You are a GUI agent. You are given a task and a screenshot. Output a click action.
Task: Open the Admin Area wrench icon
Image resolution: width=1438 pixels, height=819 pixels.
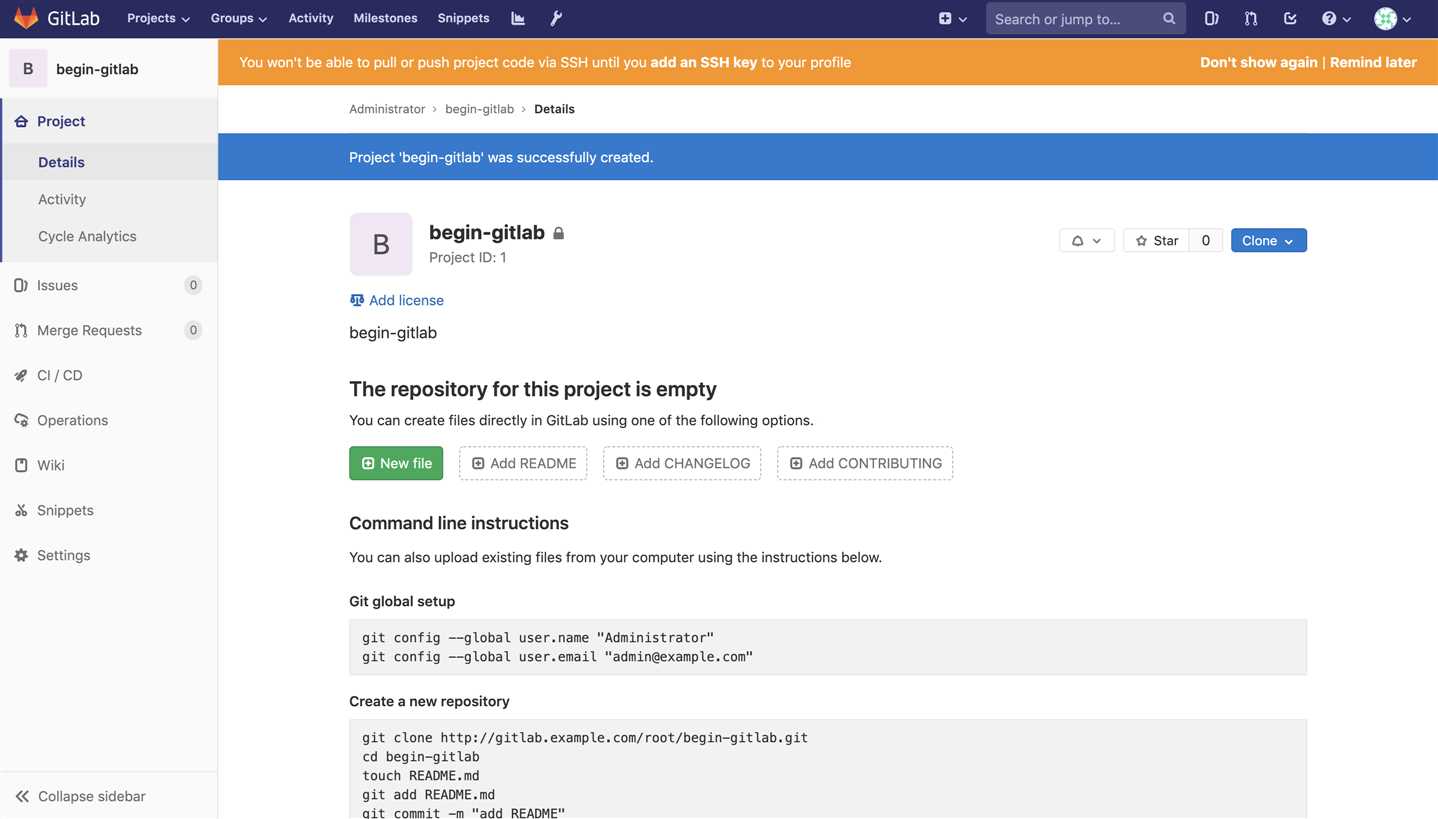556,18
